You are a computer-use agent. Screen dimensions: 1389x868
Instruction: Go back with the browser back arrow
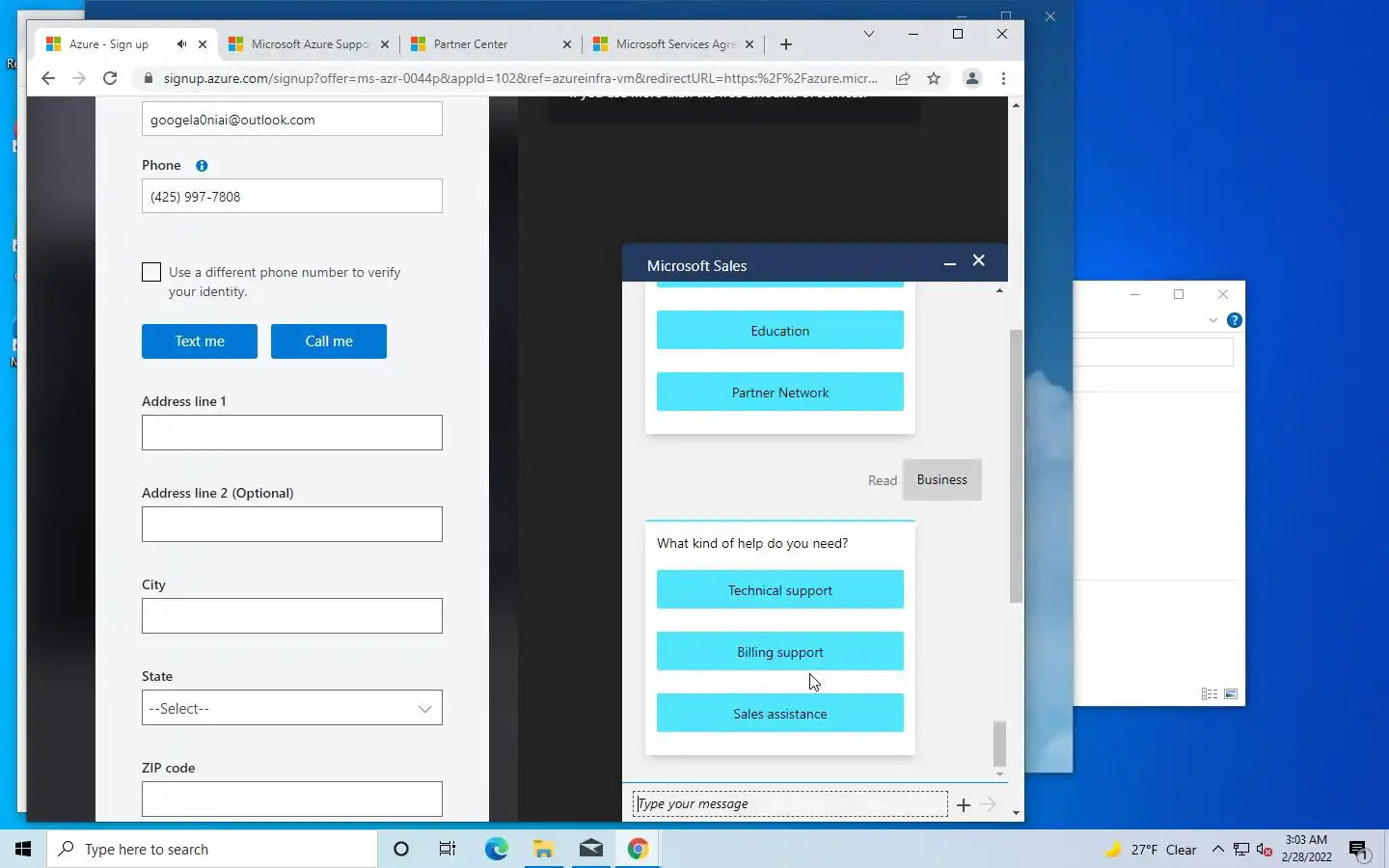point(48,79)
